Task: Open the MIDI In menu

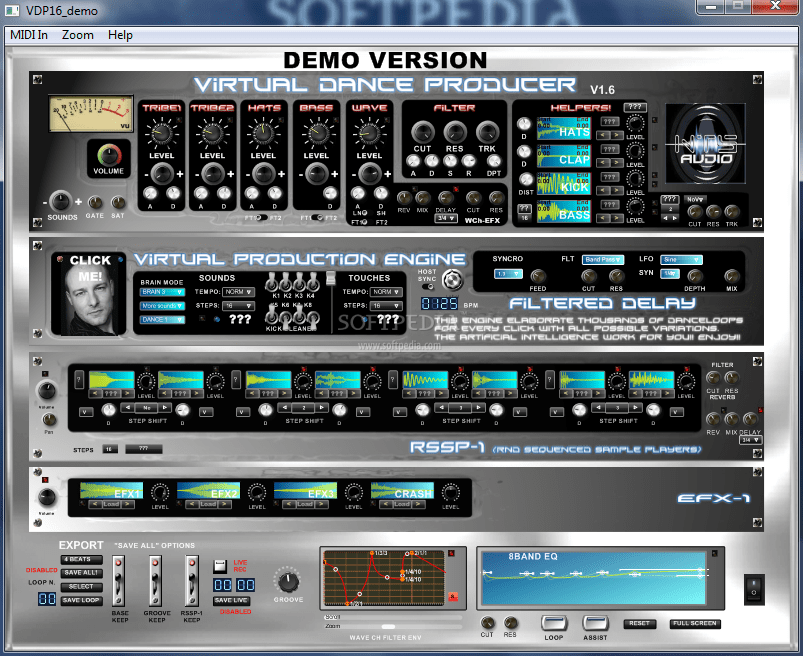Action: tap(28, 35)
